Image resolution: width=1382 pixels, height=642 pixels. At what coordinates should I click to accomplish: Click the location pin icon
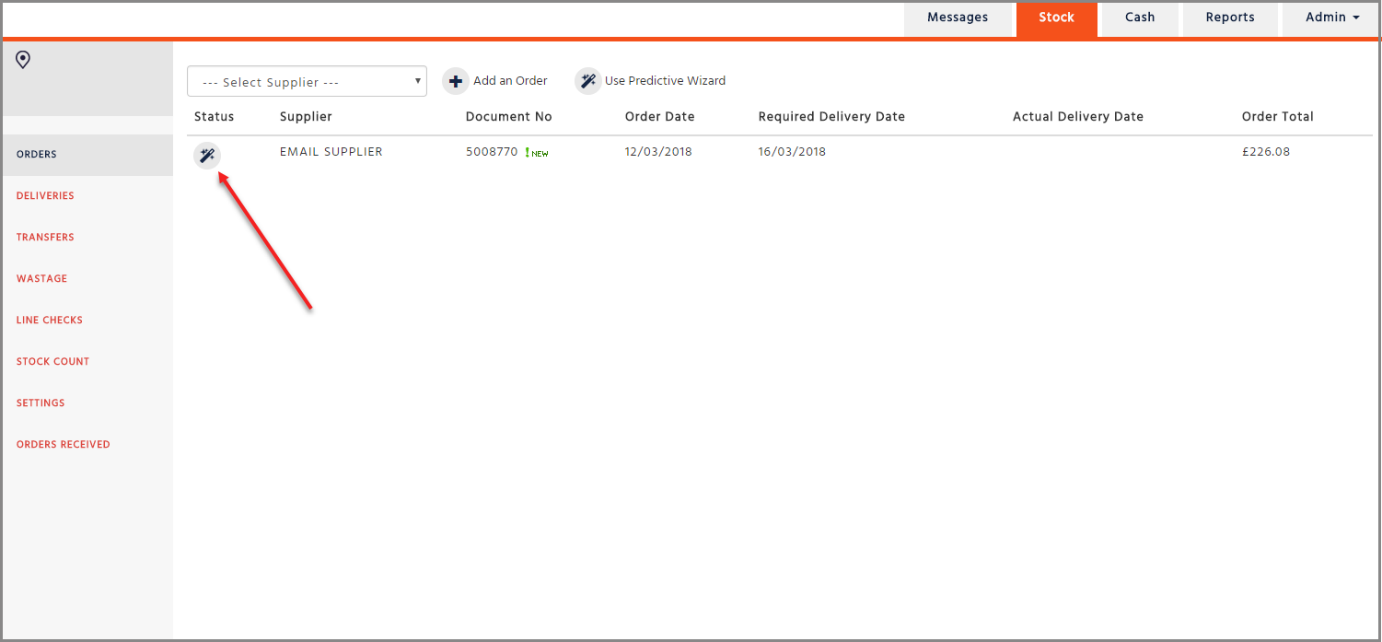(x=23, y=60)
